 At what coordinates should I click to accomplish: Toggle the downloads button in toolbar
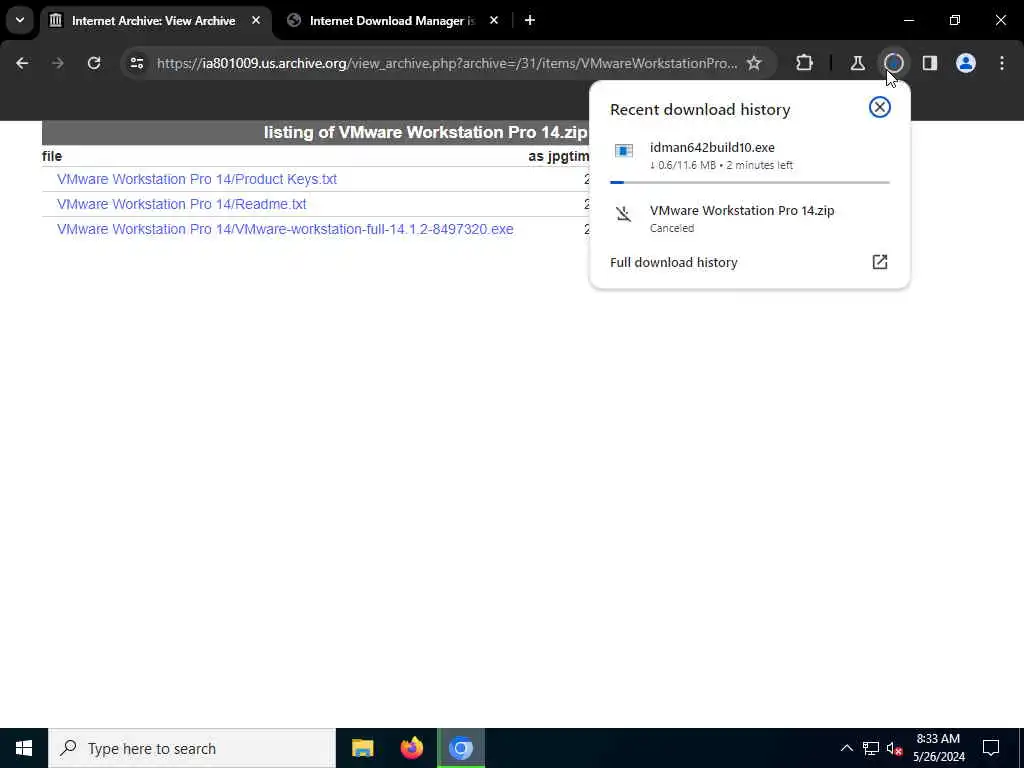tap(894, 63)
